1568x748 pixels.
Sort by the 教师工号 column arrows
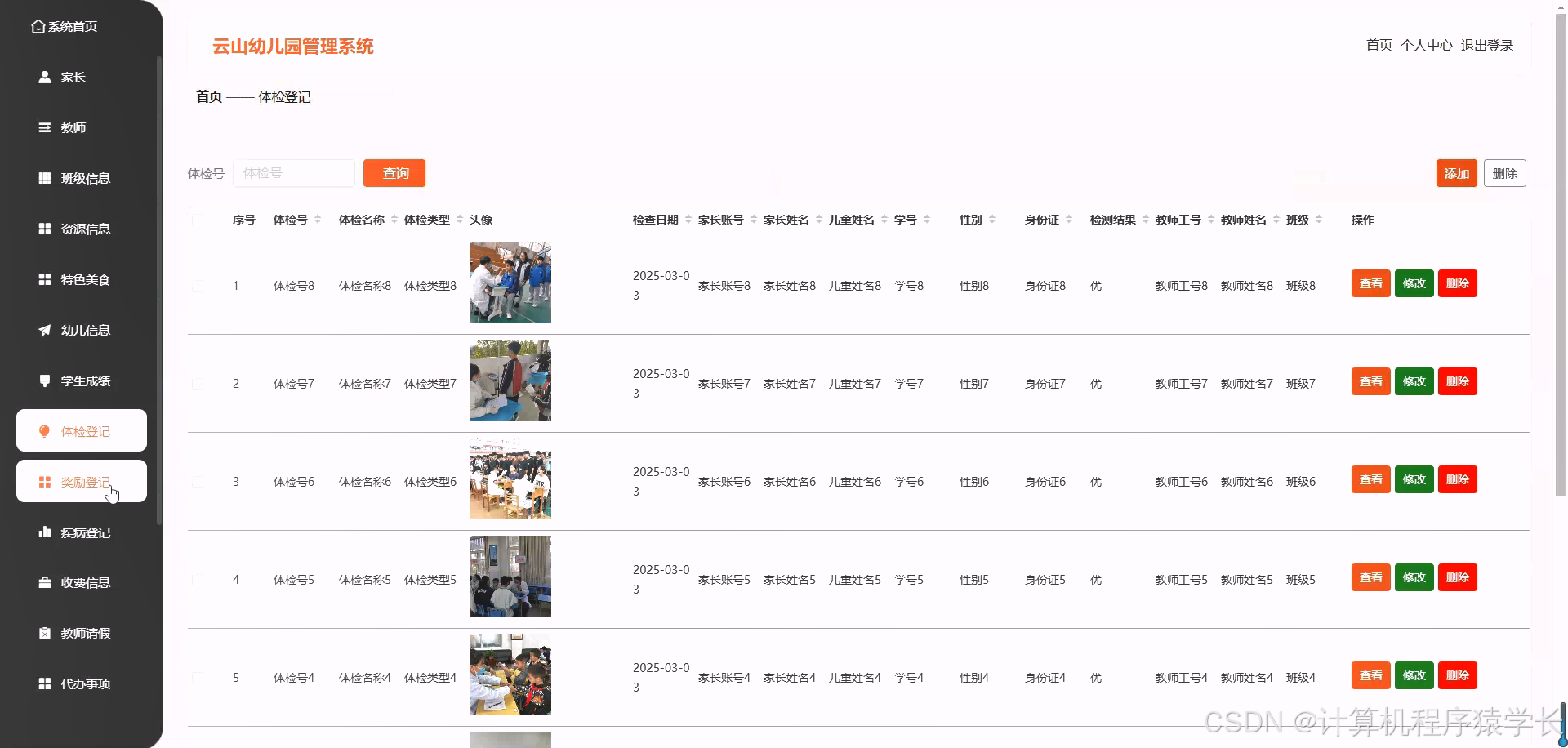pos(1211,220)
